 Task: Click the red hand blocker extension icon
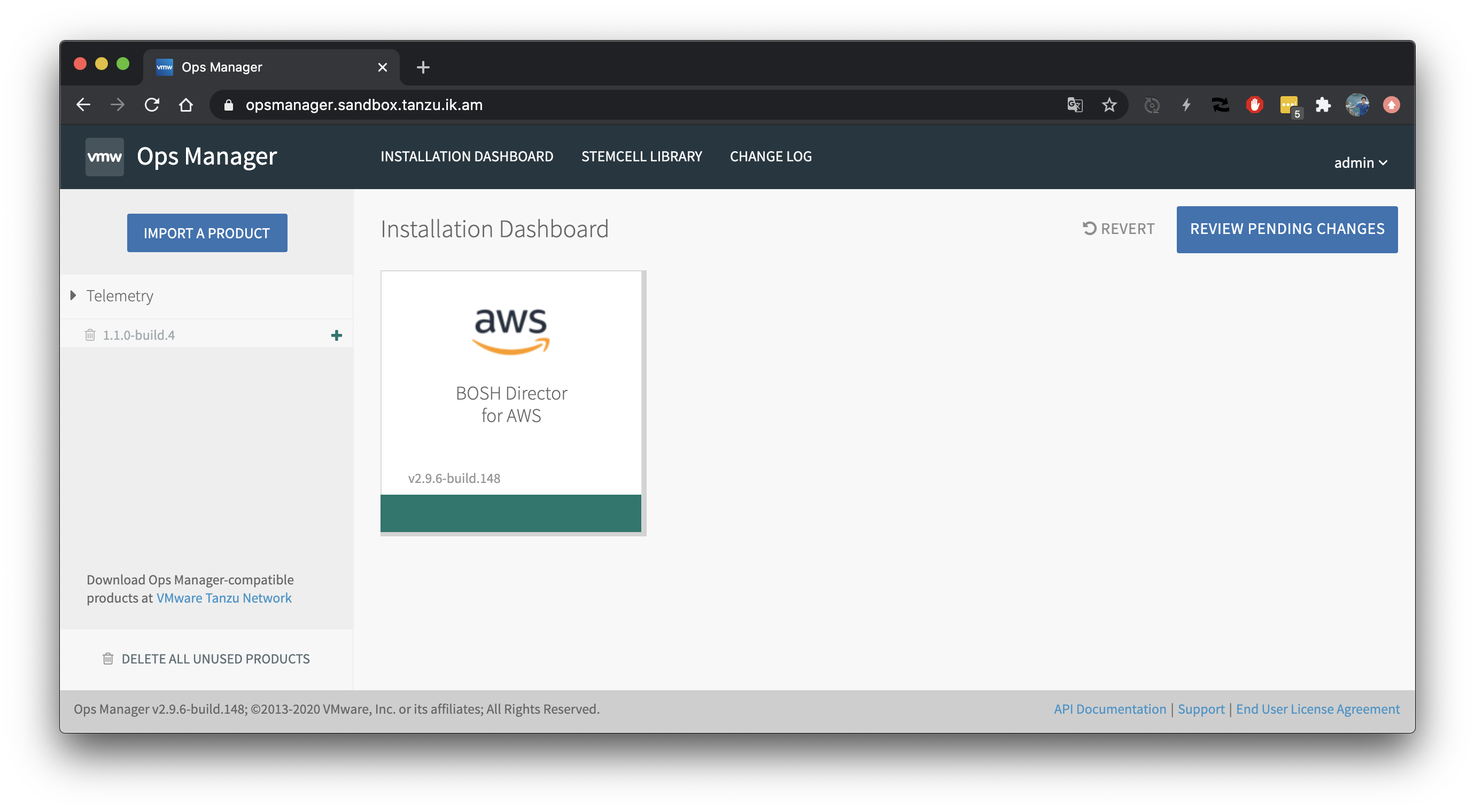1254,105
